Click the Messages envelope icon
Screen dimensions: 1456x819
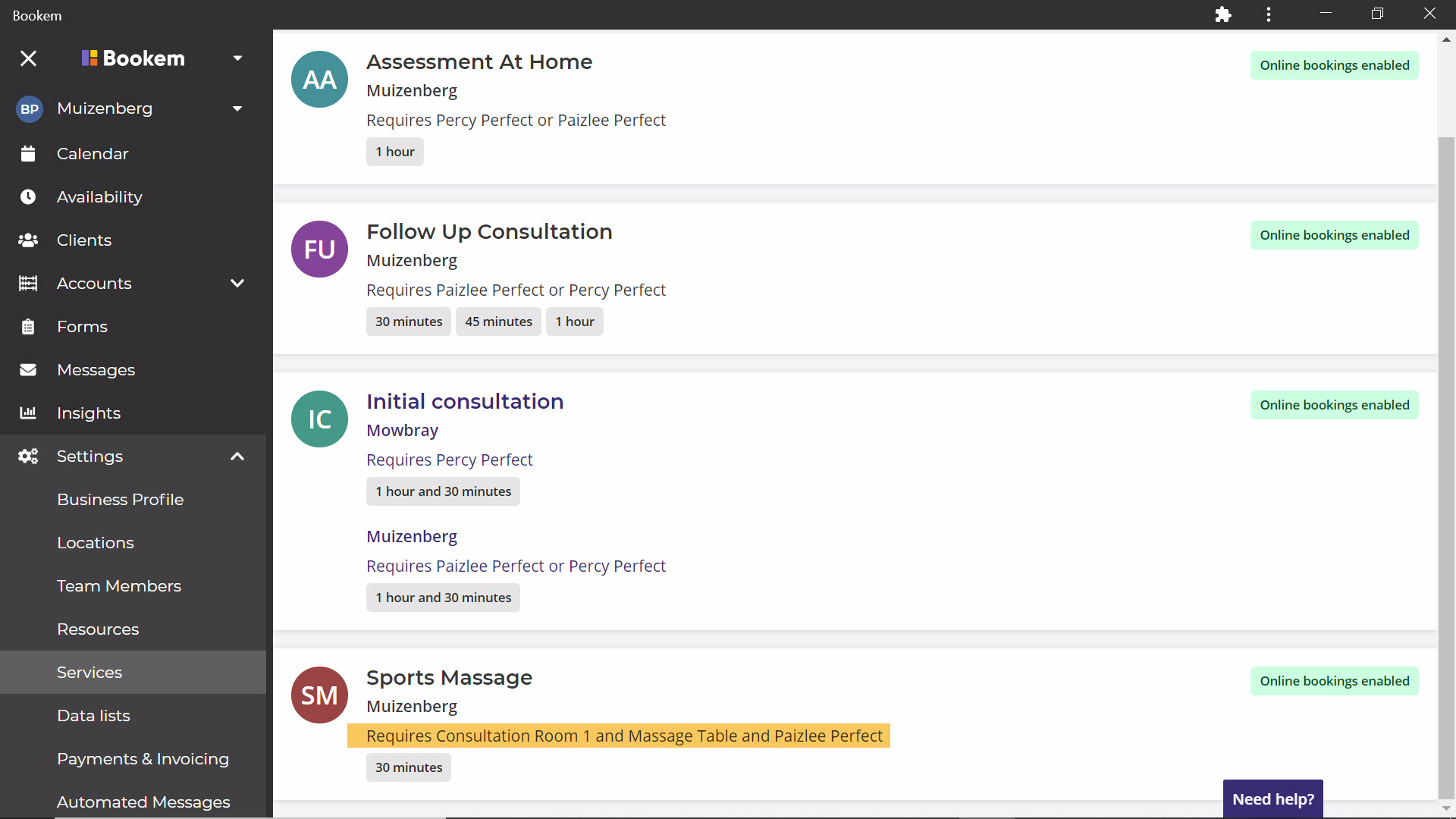28,370
